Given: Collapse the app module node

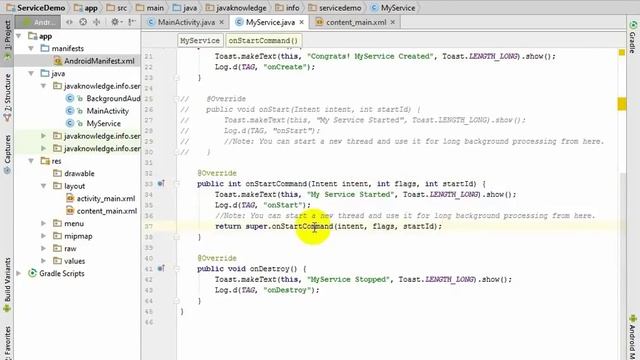Looking at the screenshot, I should tap(19, 36).
